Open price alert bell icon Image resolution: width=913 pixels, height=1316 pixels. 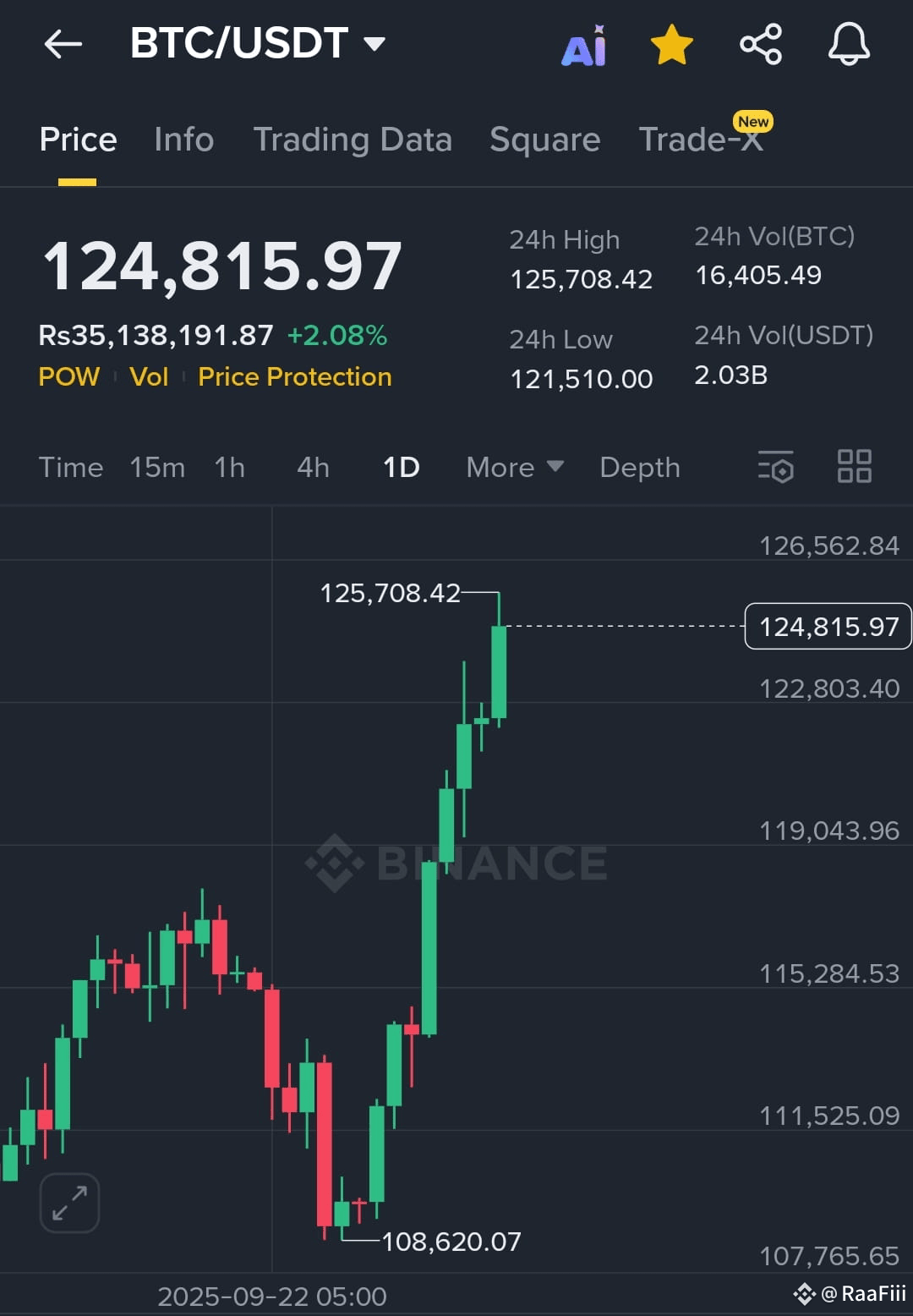[x=849, y=45]
